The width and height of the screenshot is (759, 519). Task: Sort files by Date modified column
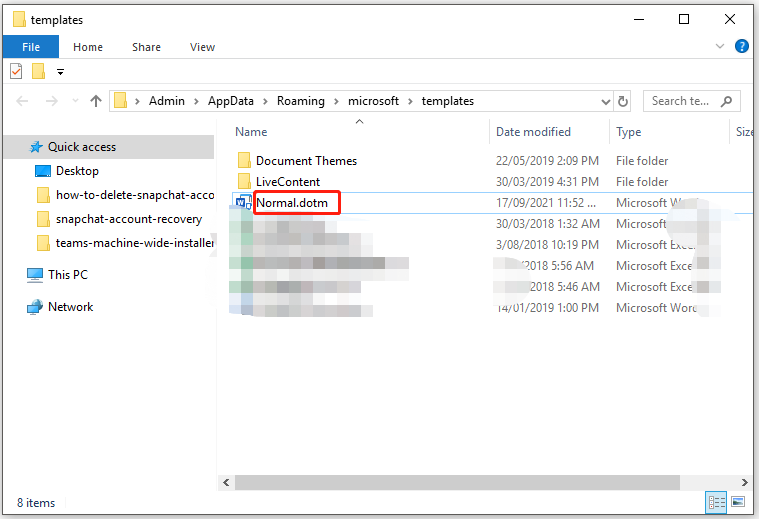533,132
